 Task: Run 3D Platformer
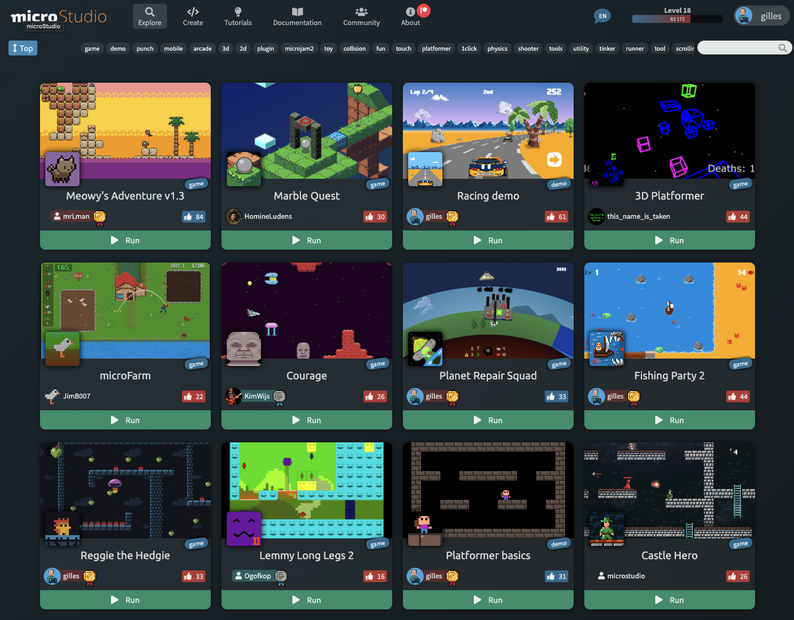[669, 240]
